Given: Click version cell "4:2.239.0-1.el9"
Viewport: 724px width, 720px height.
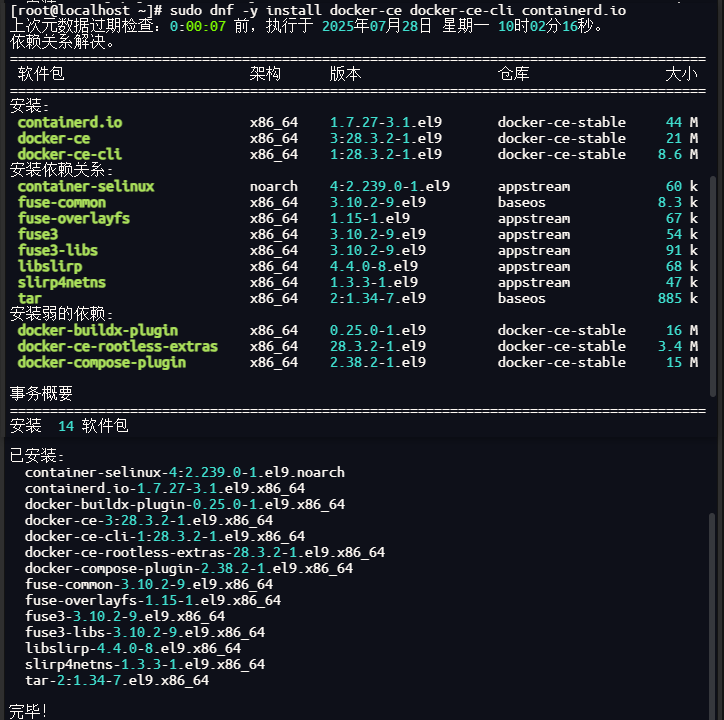Looking at the screenshot, I should [390, 186].
